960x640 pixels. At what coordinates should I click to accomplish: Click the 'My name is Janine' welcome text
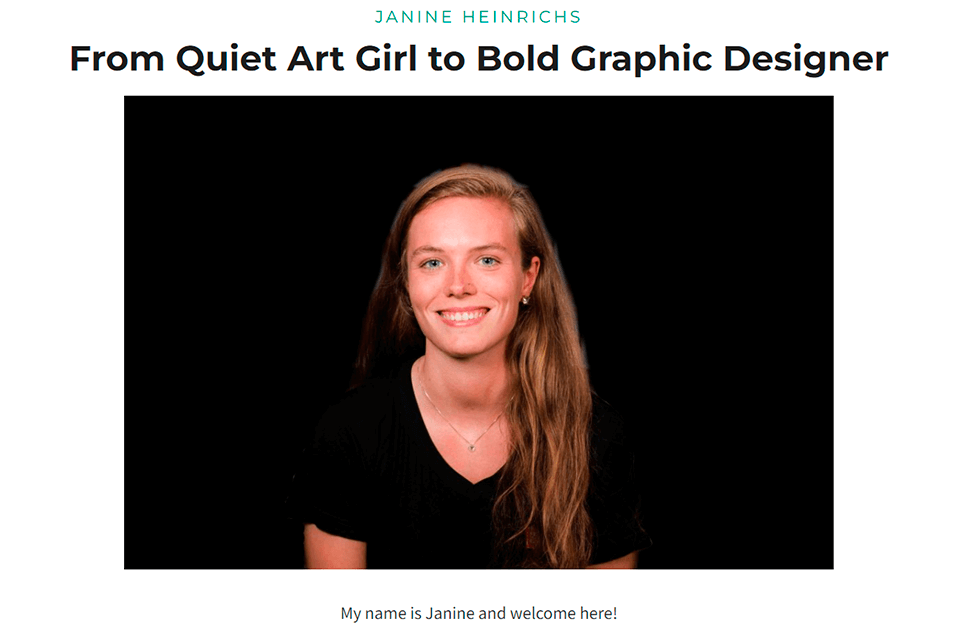tap(478, 613)
